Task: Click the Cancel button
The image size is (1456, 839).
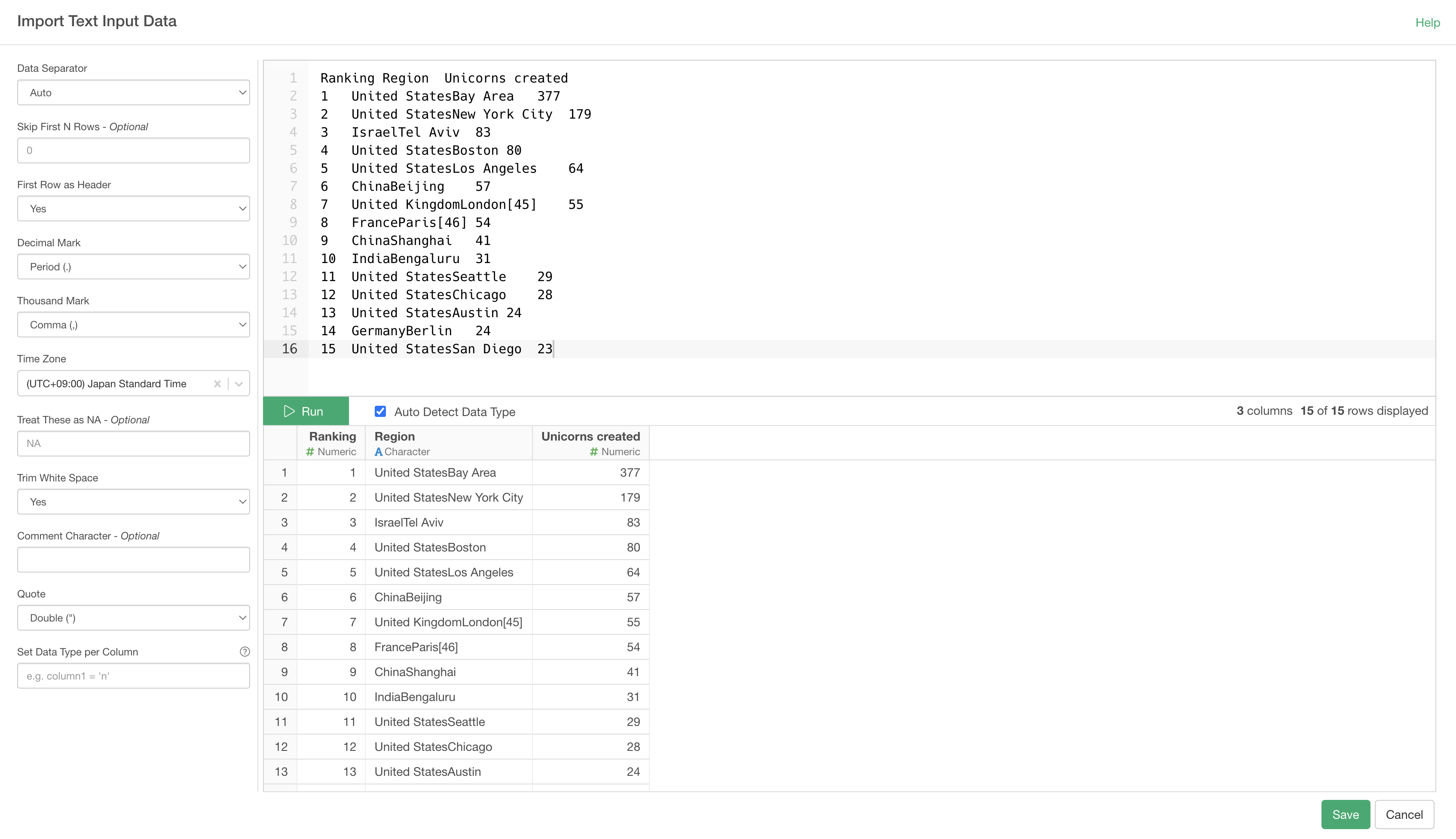Action: pos(1404,814)
